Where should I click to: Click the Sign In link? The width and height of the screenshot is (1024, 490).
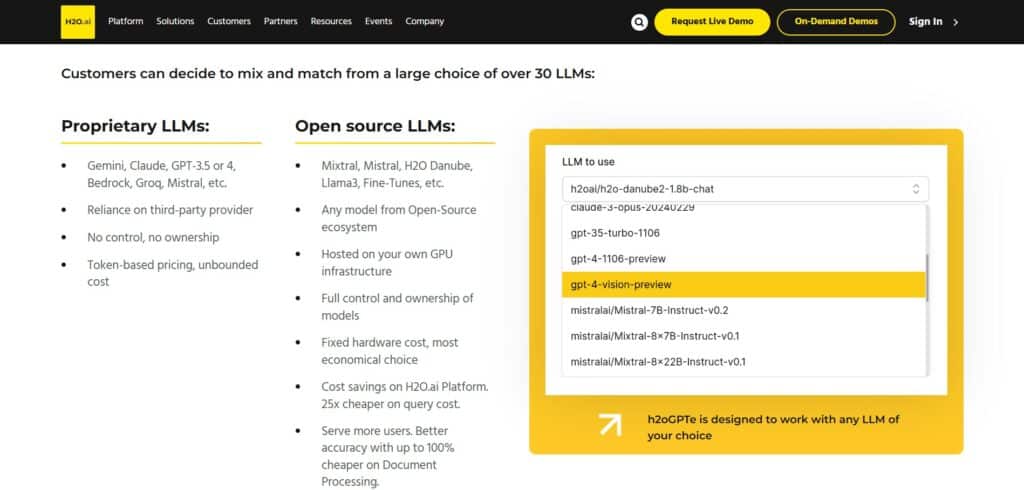pyautogui.click(x=925, y=22)
